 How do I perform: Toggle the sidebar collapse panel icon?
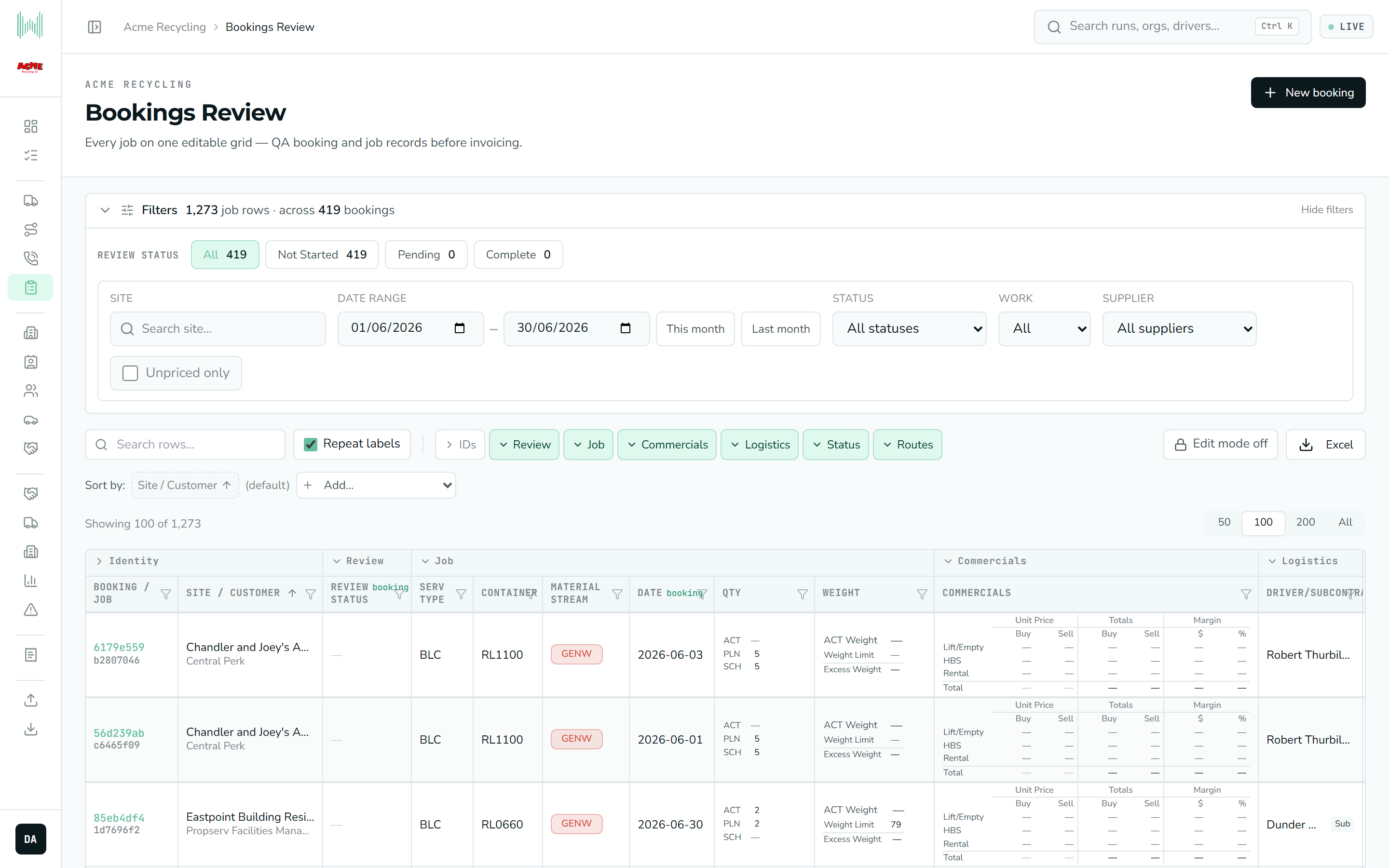[x=95, y=27]
